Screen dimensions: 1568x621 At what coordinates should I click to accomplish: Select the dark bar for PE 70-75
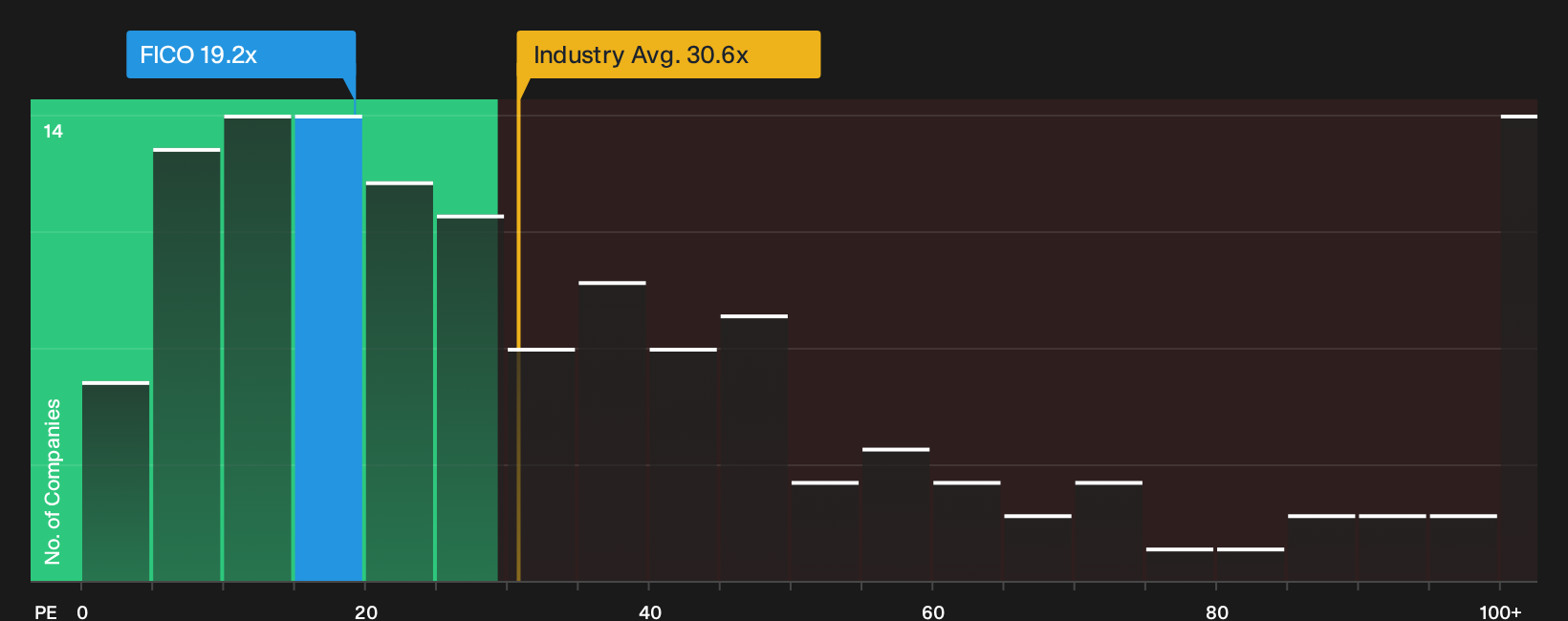(1108, 531)
